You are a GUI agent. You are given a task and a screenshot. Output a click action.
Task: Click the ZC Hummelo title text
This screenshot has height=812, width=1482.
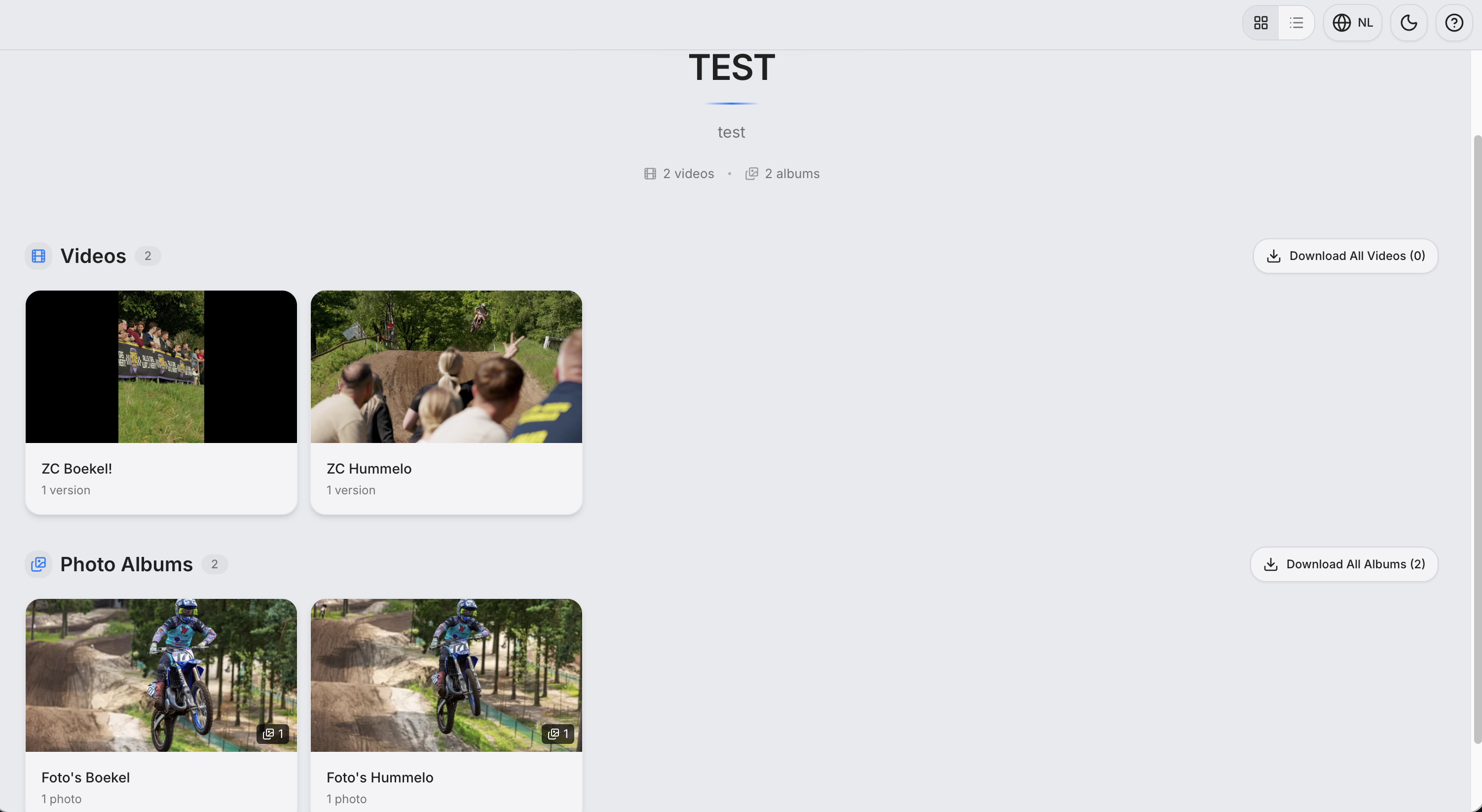click(369, 469)
